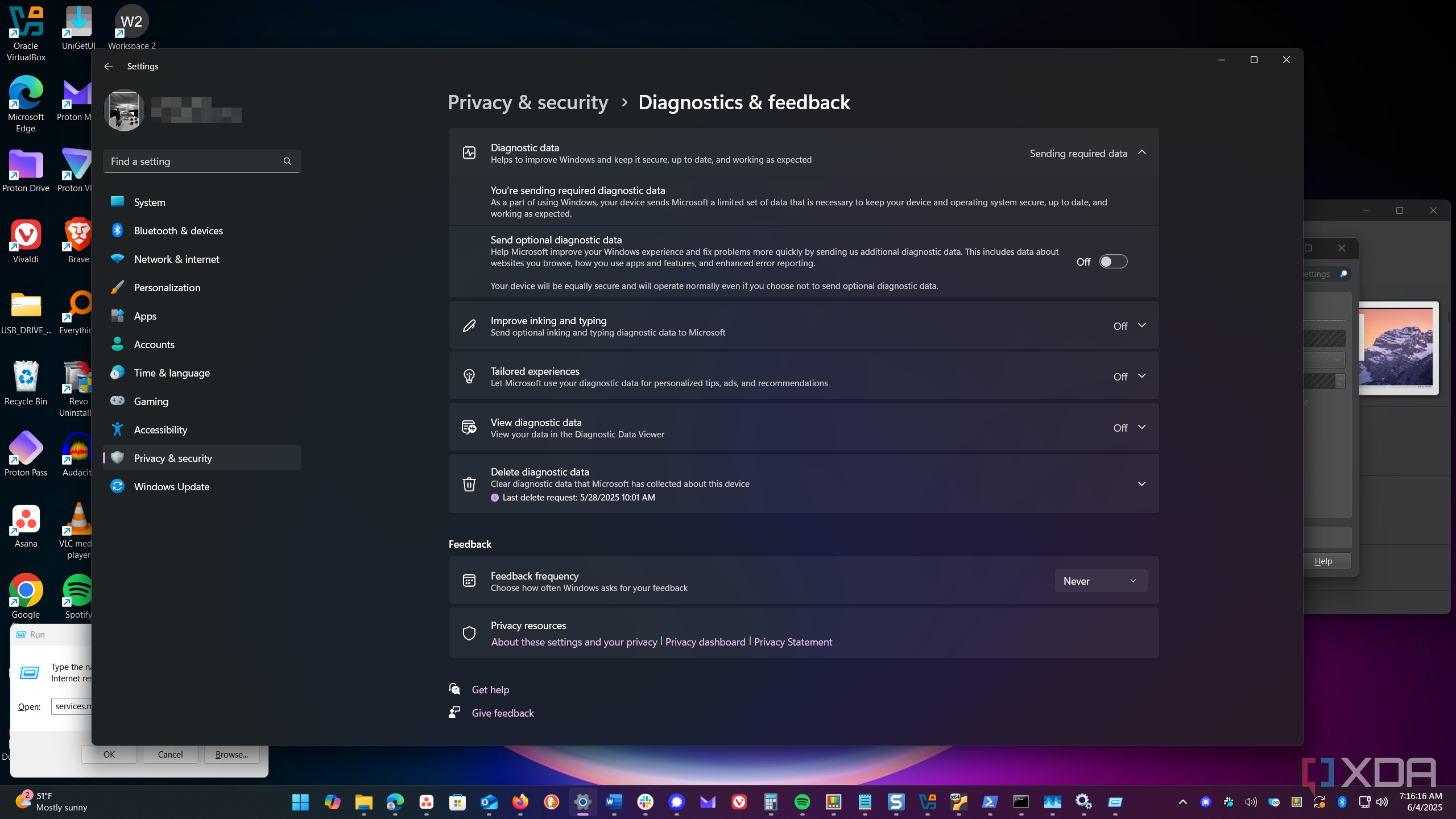This screenshot has height=819, width=1456.
Task: Collapse the Diagnostic data section
Action: 1141,152
